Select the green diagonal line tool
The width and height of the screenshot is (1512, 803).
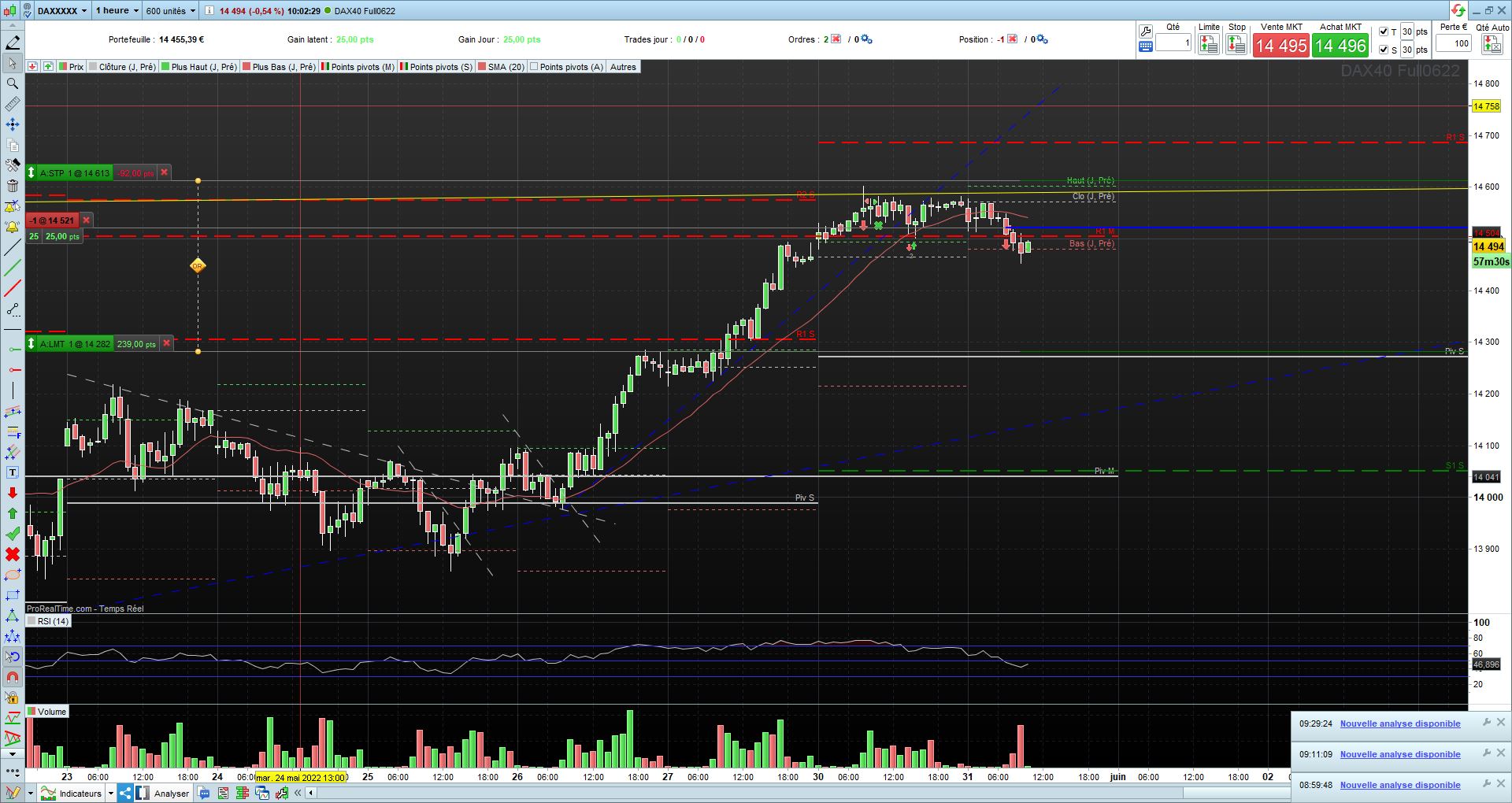pyautogui.click(x=13, y=268)
